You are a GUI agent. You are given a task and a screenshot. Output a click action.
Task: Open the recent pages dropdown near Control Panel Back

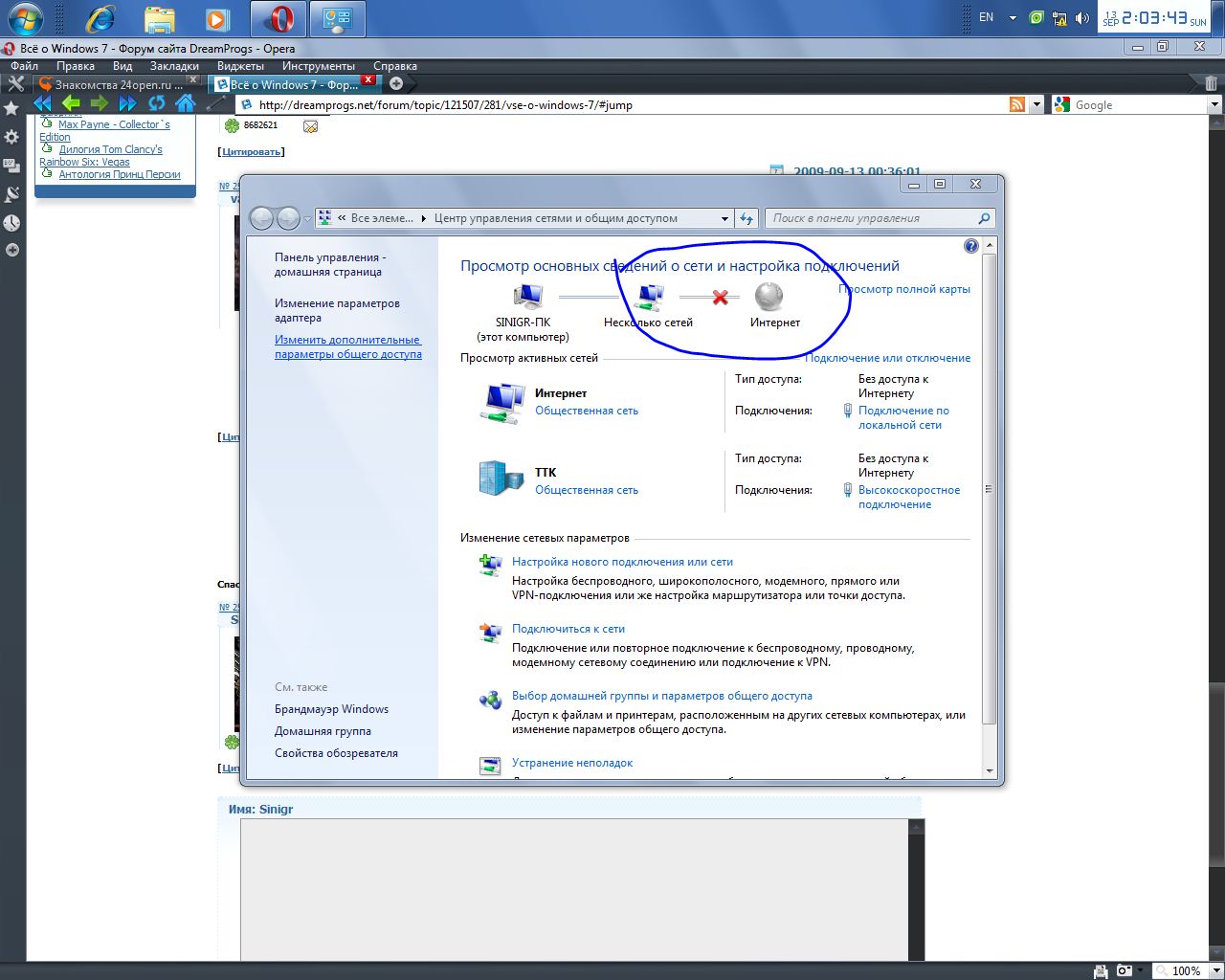point(307,219)
